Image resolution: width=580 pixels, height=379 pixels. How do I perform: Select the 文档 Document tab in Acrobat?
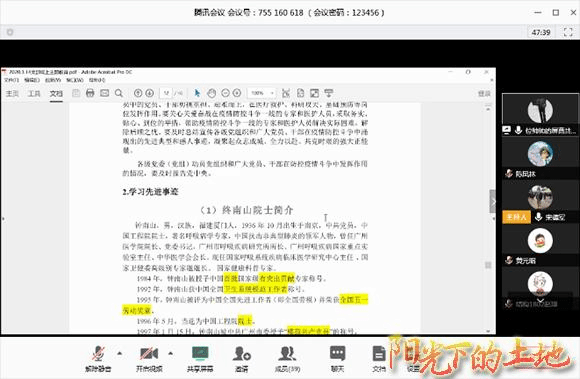56,94
